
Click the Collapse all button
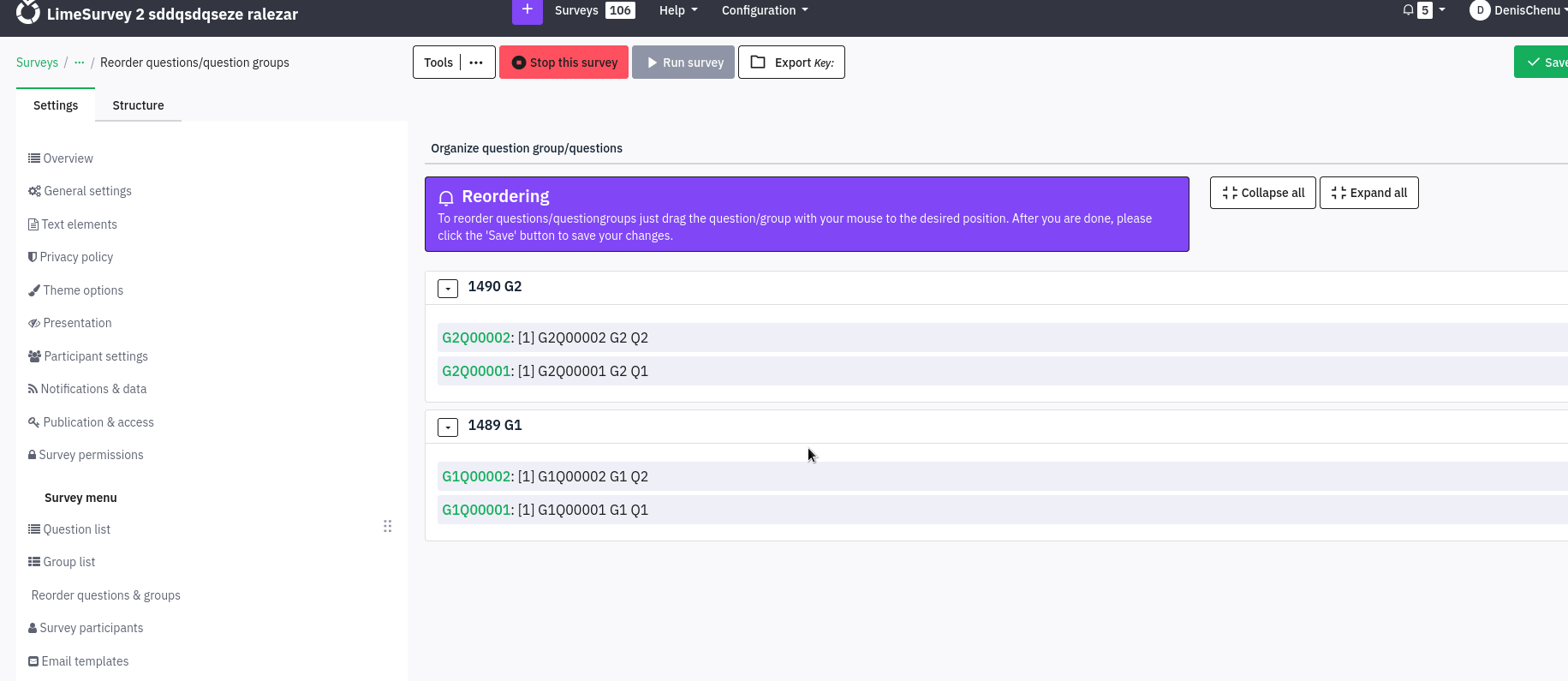(1262, 193)
